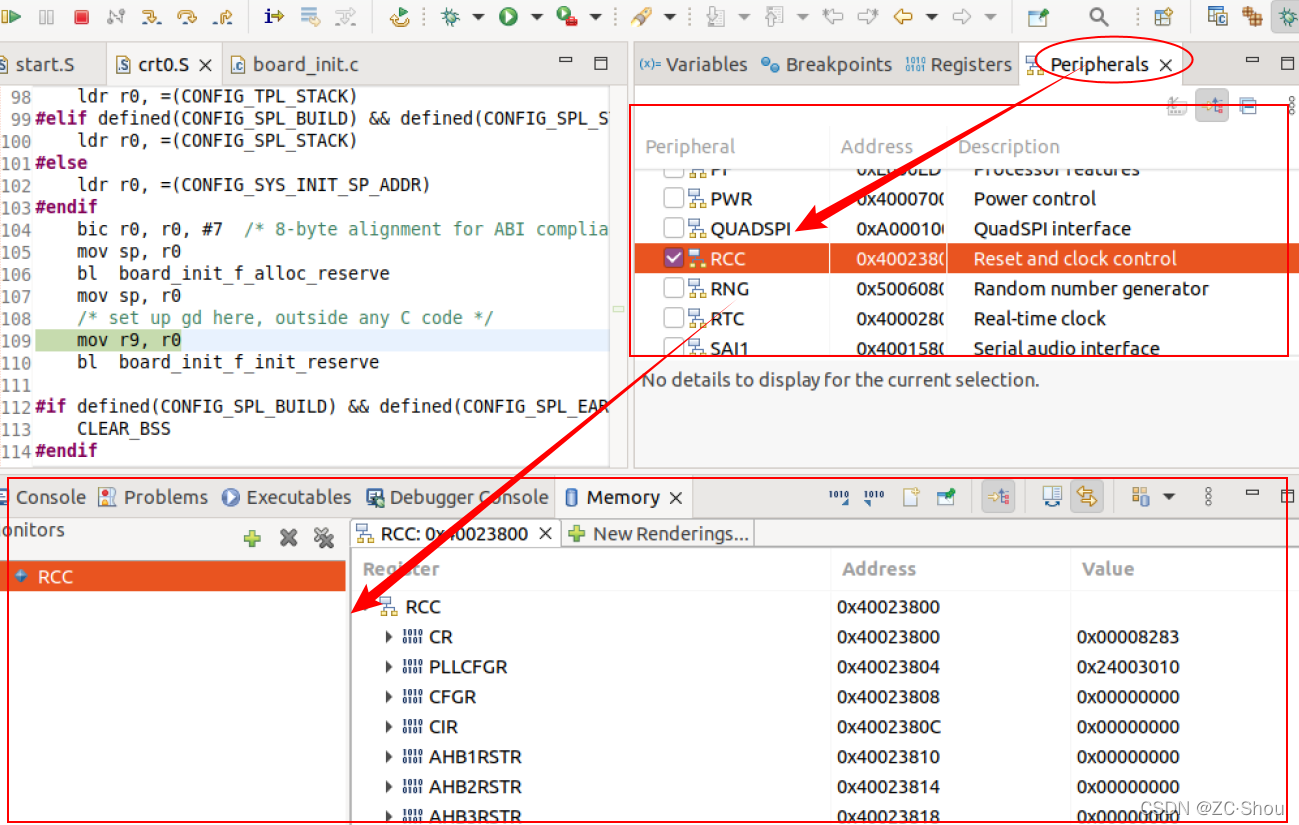
Task: Close the crt0.S editor tab
Action: point(205,65)
